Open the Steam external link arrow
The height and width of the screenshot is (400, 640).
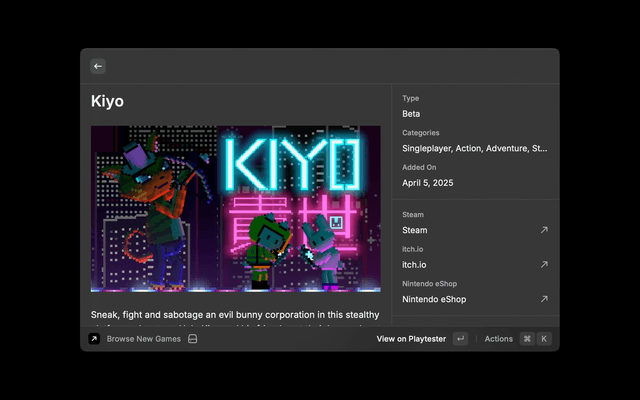pyautogui.click(x=544, y=230)
